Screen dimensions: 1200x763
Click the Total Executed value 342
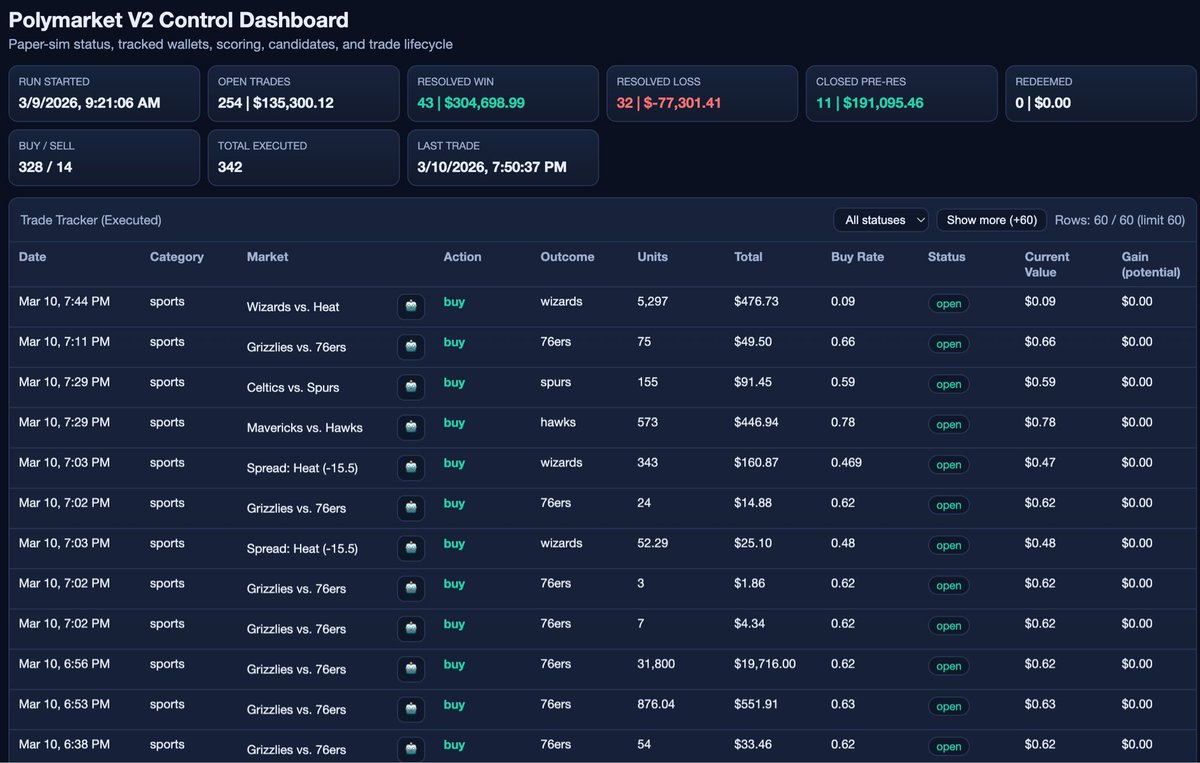pyautogui.click(x=230, y=167)
